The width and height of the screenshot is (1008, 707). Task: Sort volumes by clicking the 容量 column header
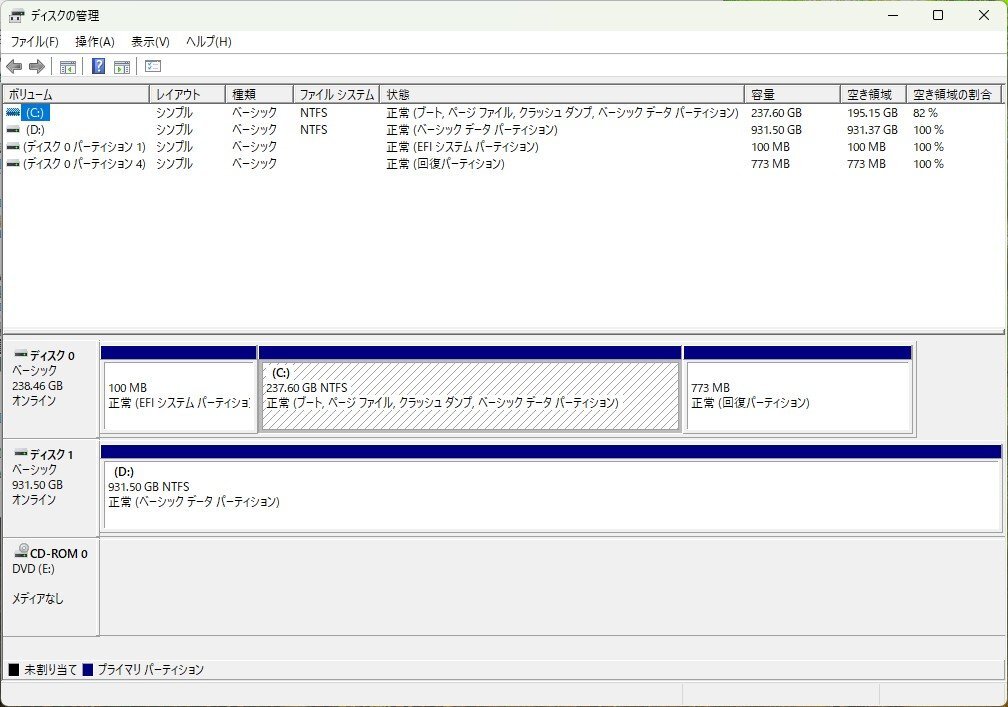tap(762, 92)
